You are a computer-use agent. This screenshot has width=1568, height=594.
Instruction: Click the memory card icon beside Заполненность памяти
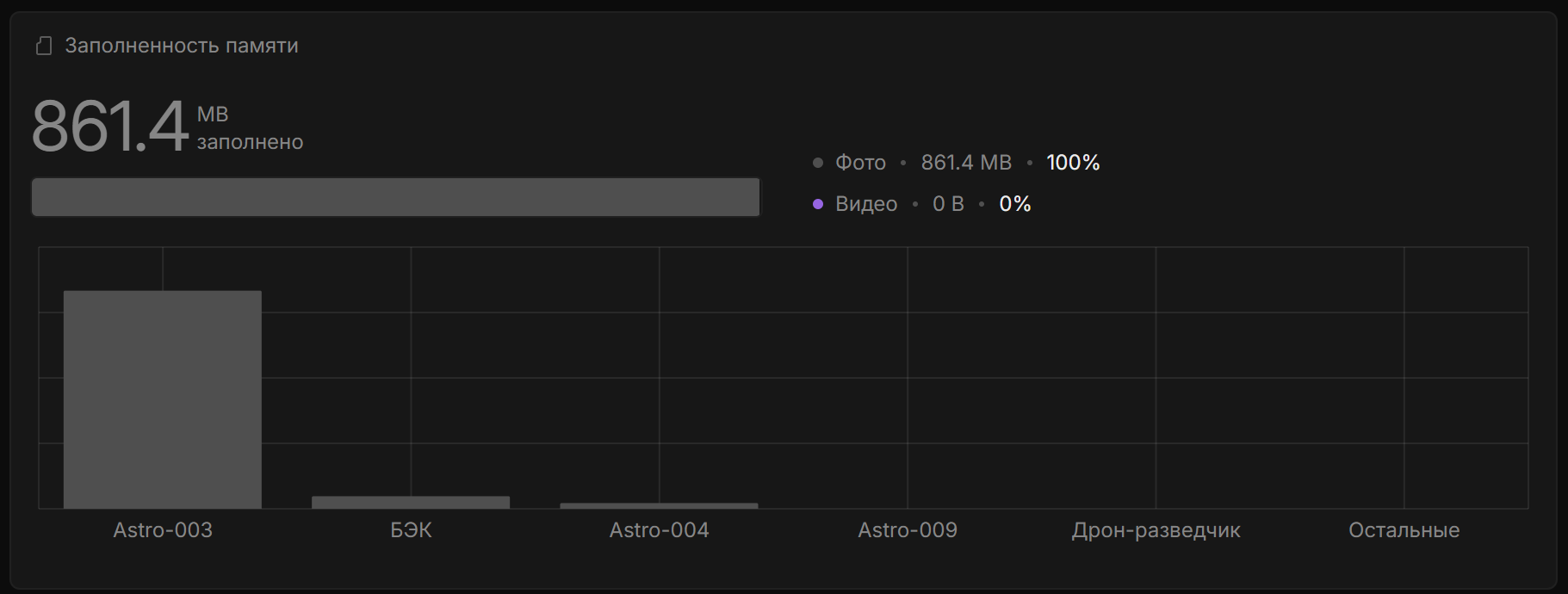(x=44, y=46)
